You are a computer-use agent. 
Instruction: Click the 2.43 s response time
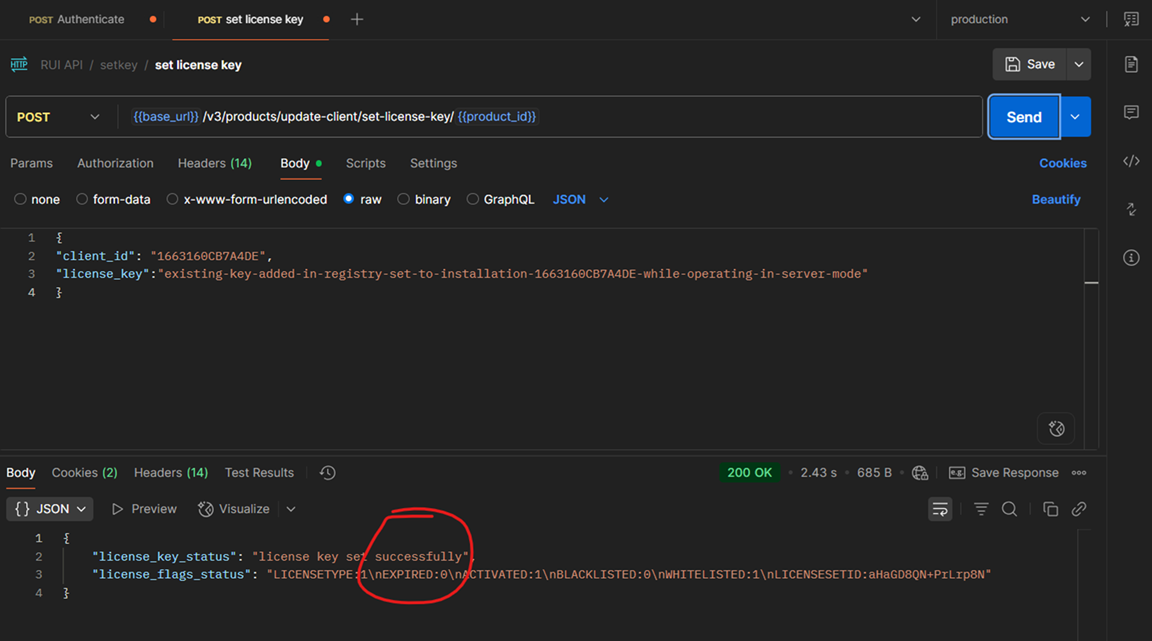point(818,473)
